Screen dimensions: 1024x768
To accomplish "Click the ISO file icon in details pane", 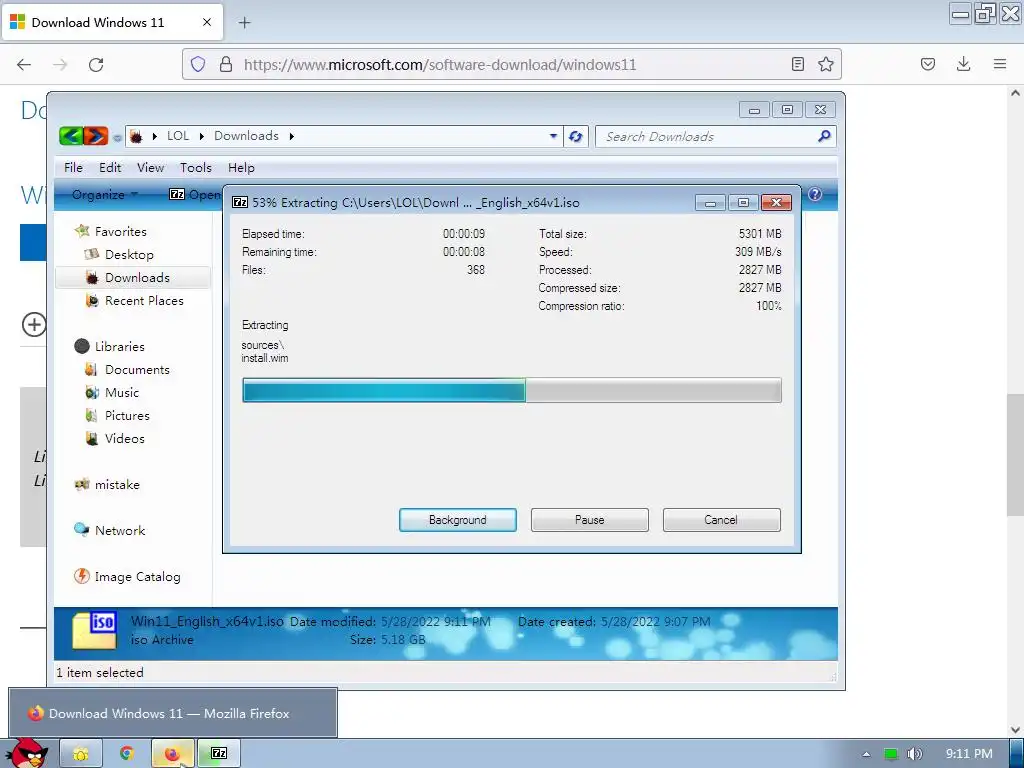I will pos(95,630).
